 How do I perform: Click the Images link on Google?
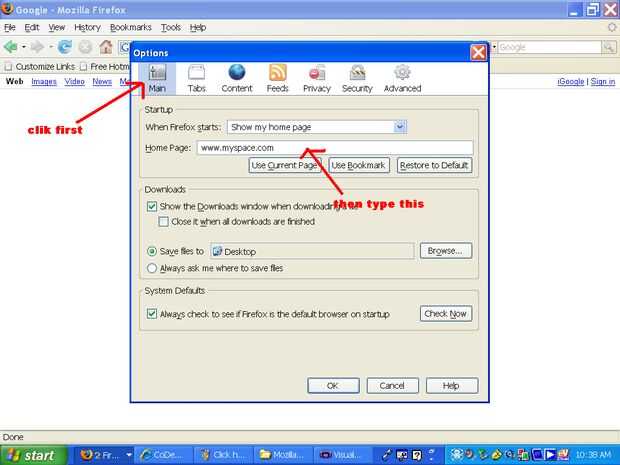pyautogui.click(x=44, y=81)
